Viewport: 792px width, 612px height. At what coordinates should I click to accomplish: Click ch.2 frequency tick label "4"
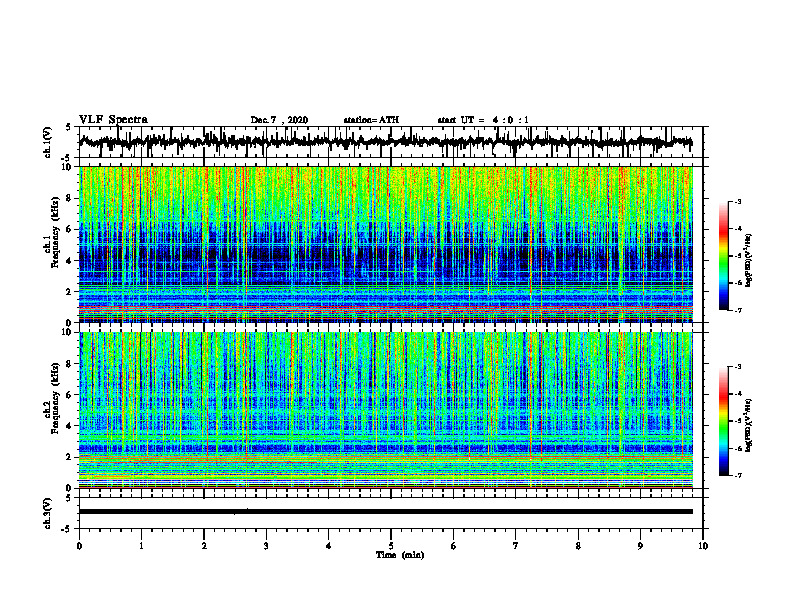[x=69, y=426]
